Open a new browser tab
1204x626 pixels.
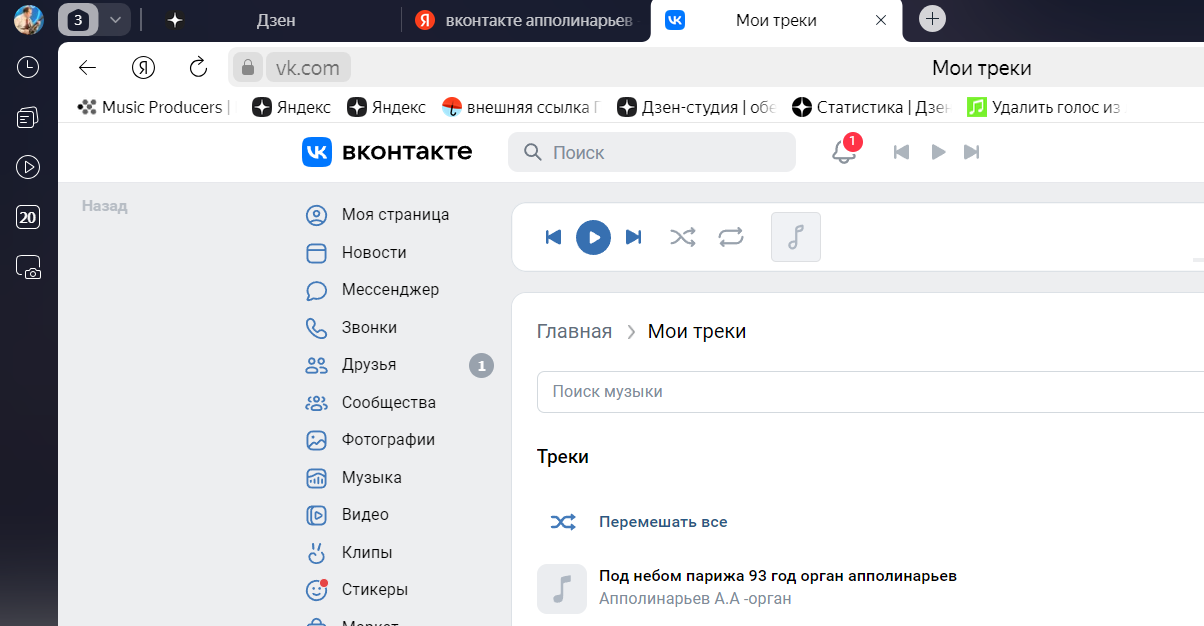pyautogui.click(x=932, y=19)
